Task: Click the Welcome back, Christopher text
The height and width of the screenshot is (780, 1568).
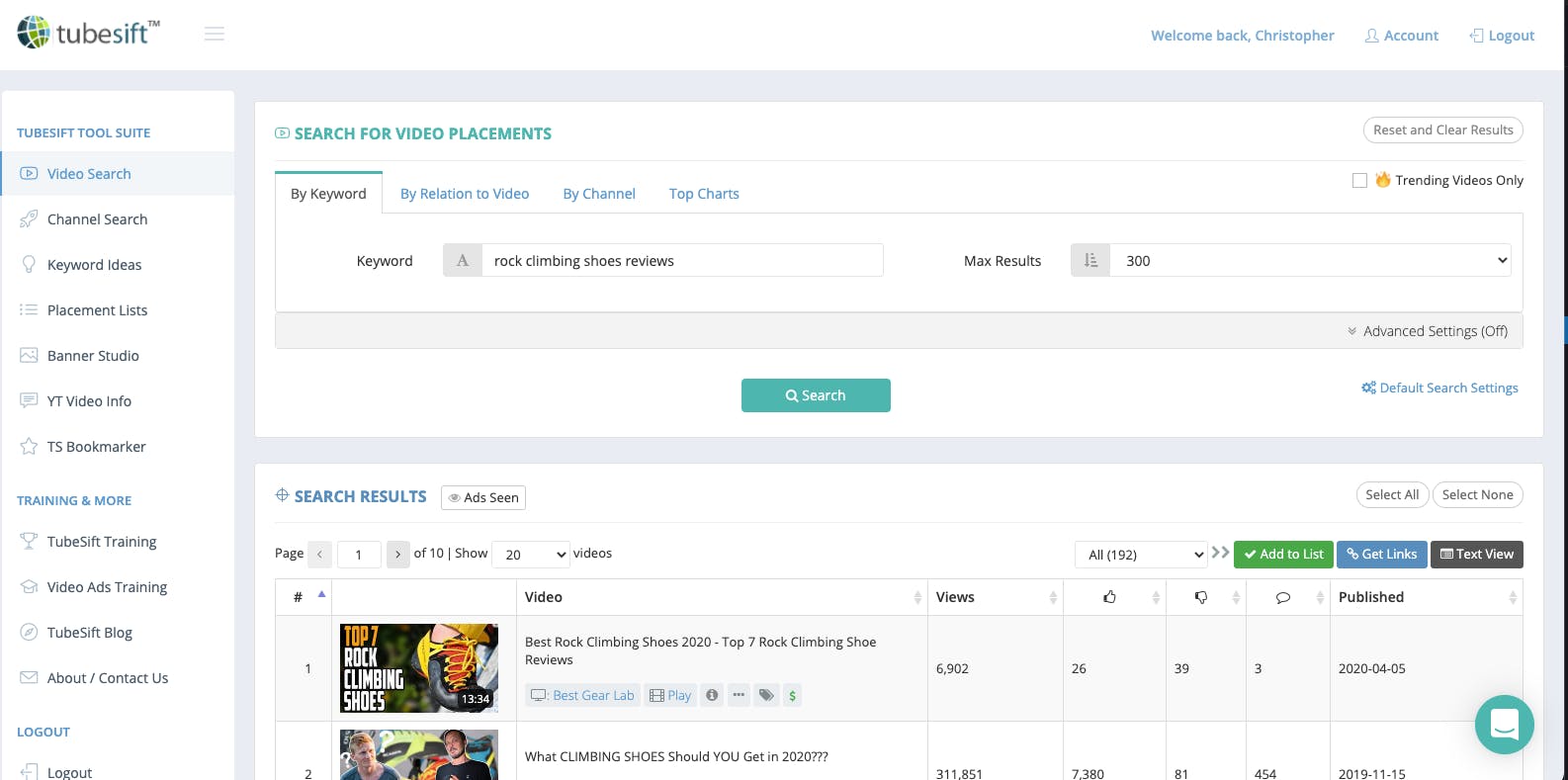Action: tap(1243, 36)
